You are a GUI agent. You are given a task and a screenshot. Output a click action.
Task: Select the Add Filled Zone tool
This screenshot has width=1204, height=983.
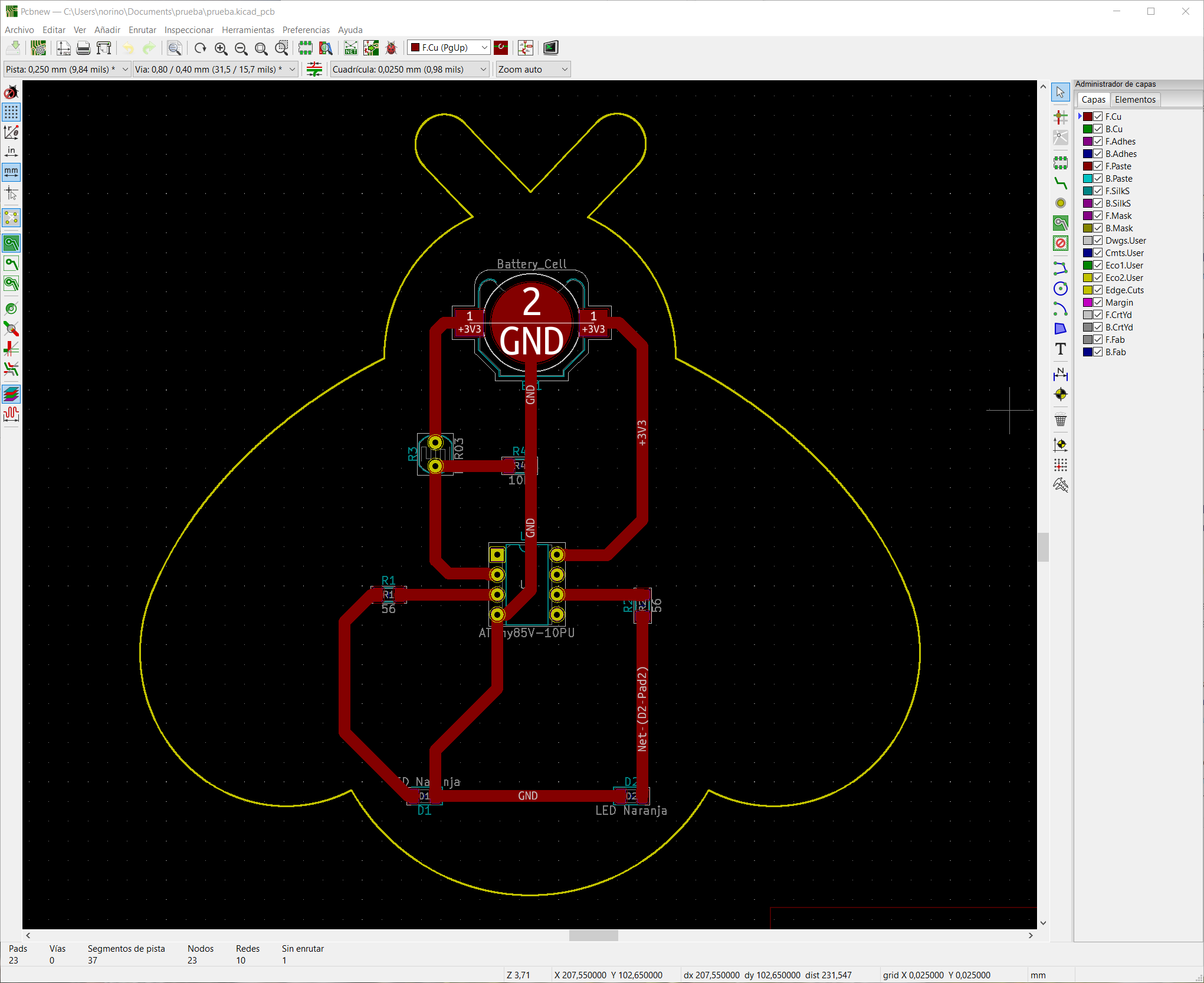click(1061, 222)
